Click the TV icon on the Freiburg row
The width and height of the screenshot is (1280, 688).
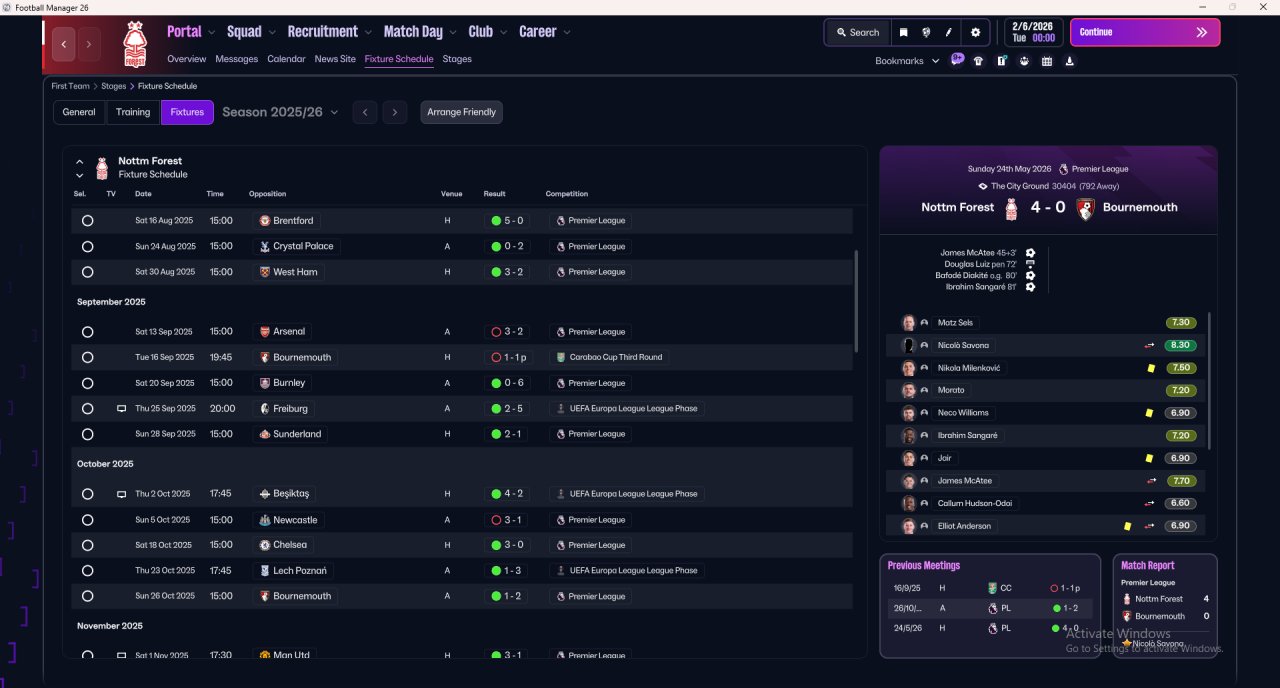[121, 409]
